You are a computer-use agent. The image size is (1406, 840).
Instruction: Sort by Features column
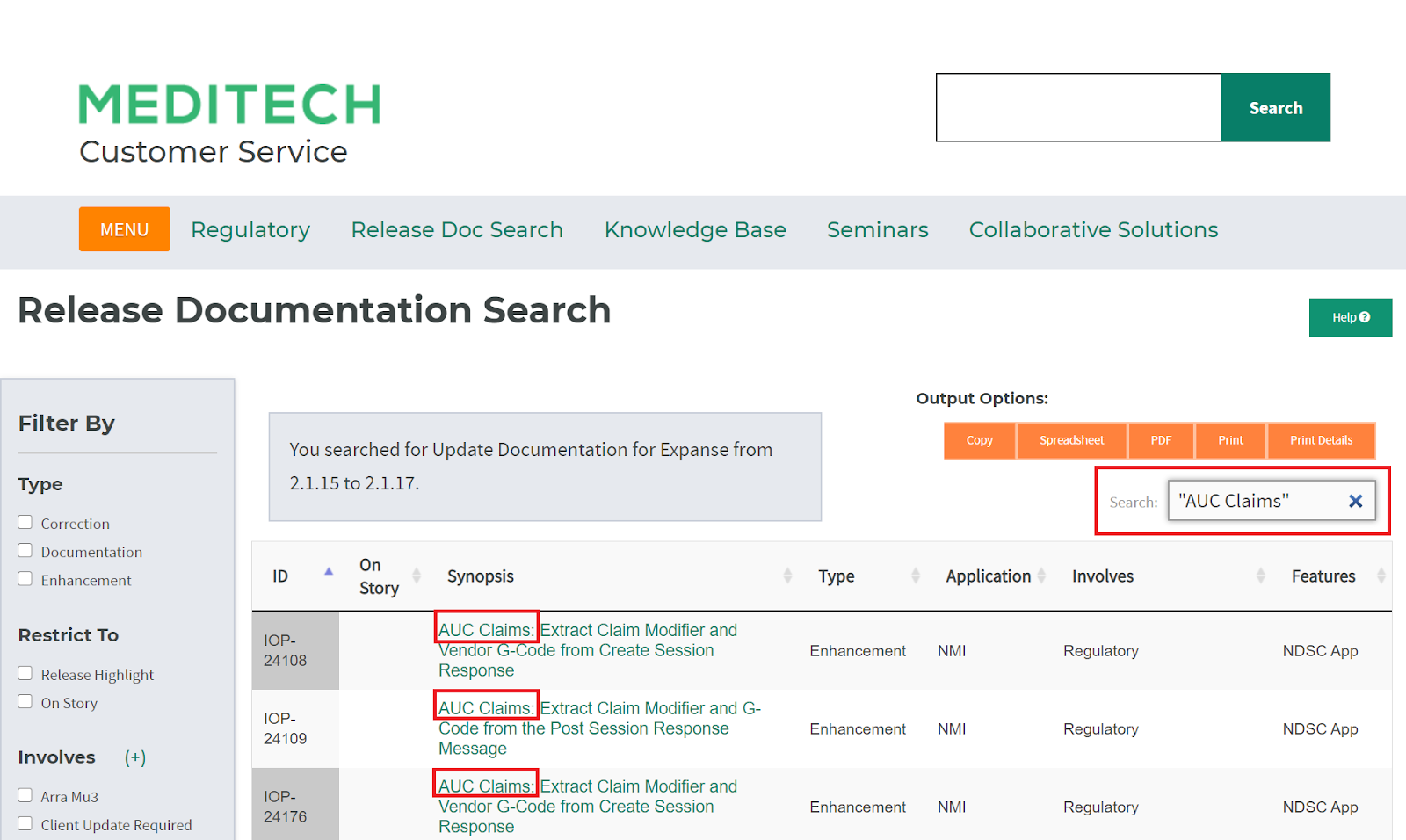point(1381,576)
